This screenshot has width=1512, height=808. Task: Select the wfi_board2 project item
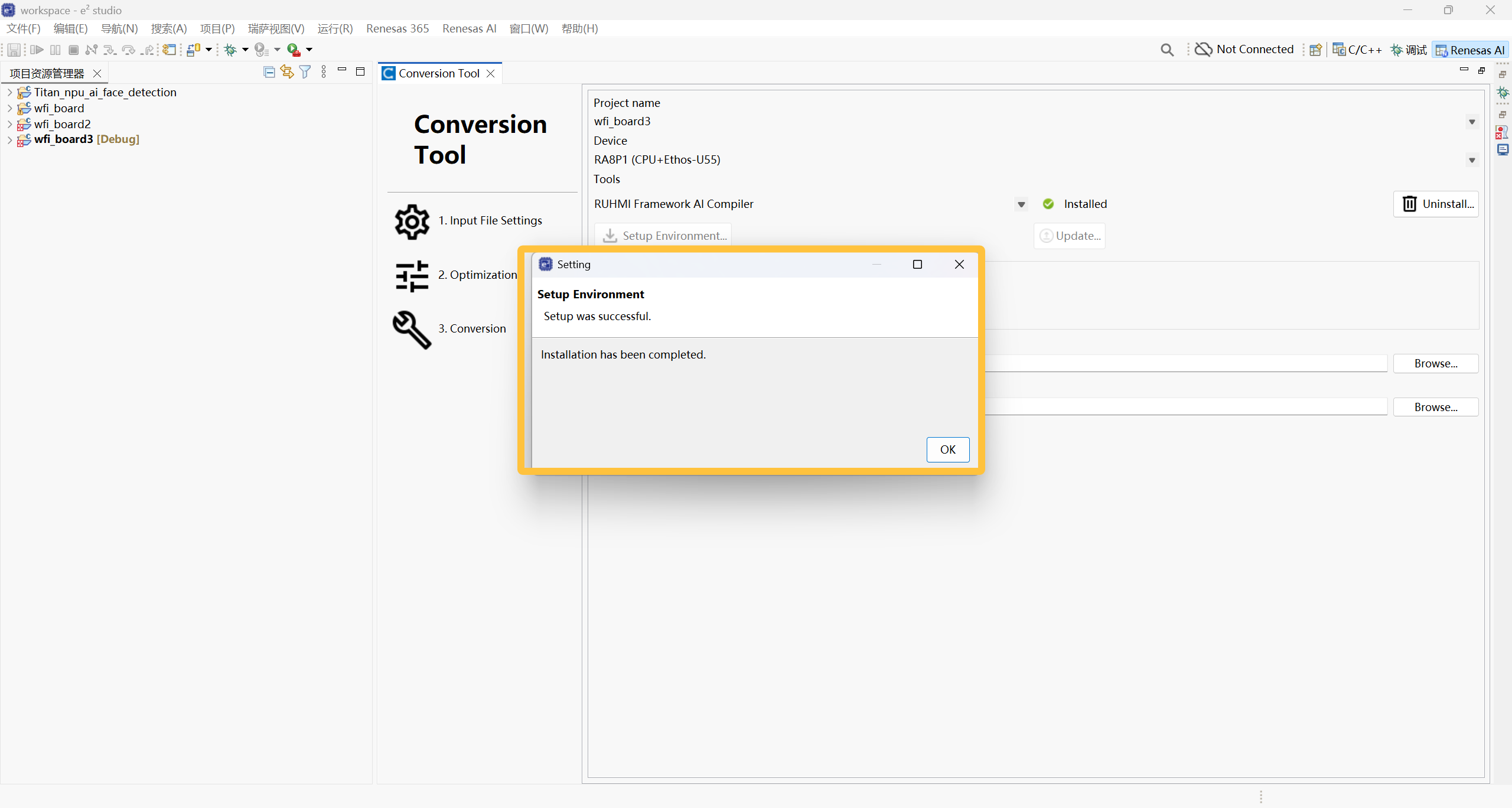coord(62,124)
